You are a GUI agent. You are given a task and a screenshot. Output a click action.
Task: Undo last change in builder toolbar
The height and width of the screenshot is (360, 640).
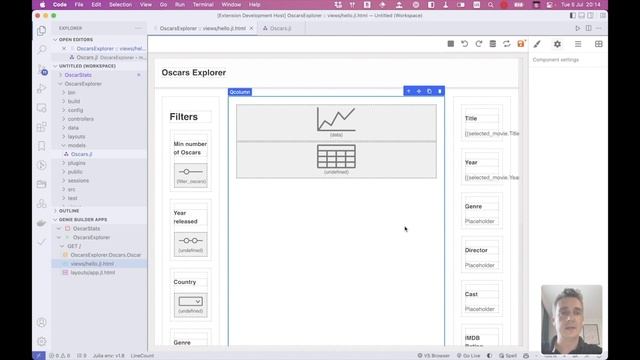point(464,44)
